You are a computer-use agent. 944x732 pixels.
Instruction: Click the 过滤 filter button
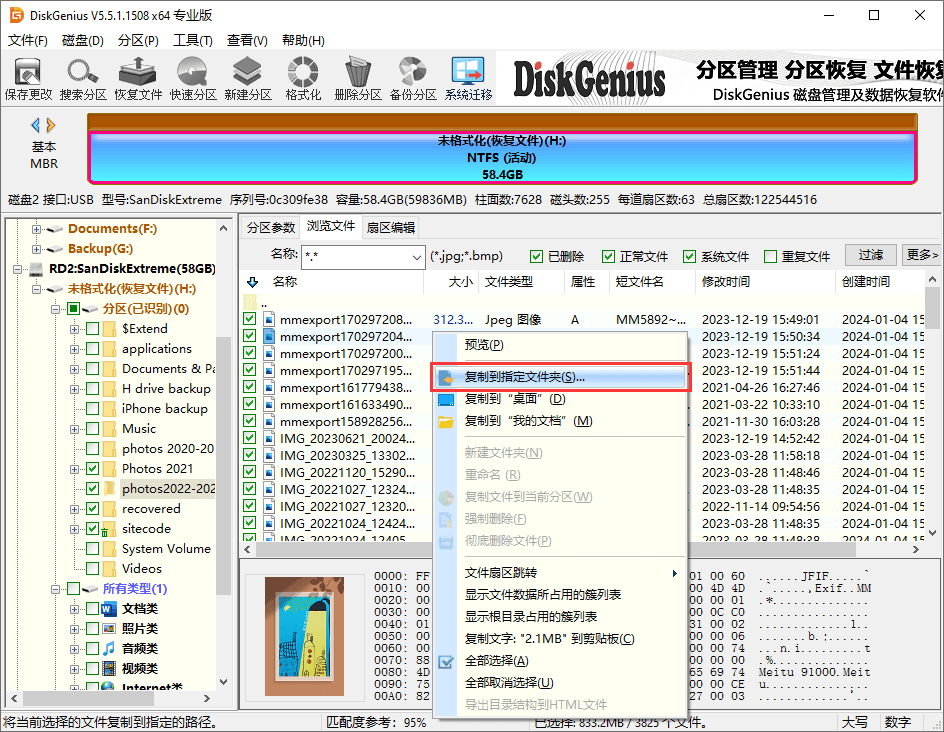click(871, 255)
